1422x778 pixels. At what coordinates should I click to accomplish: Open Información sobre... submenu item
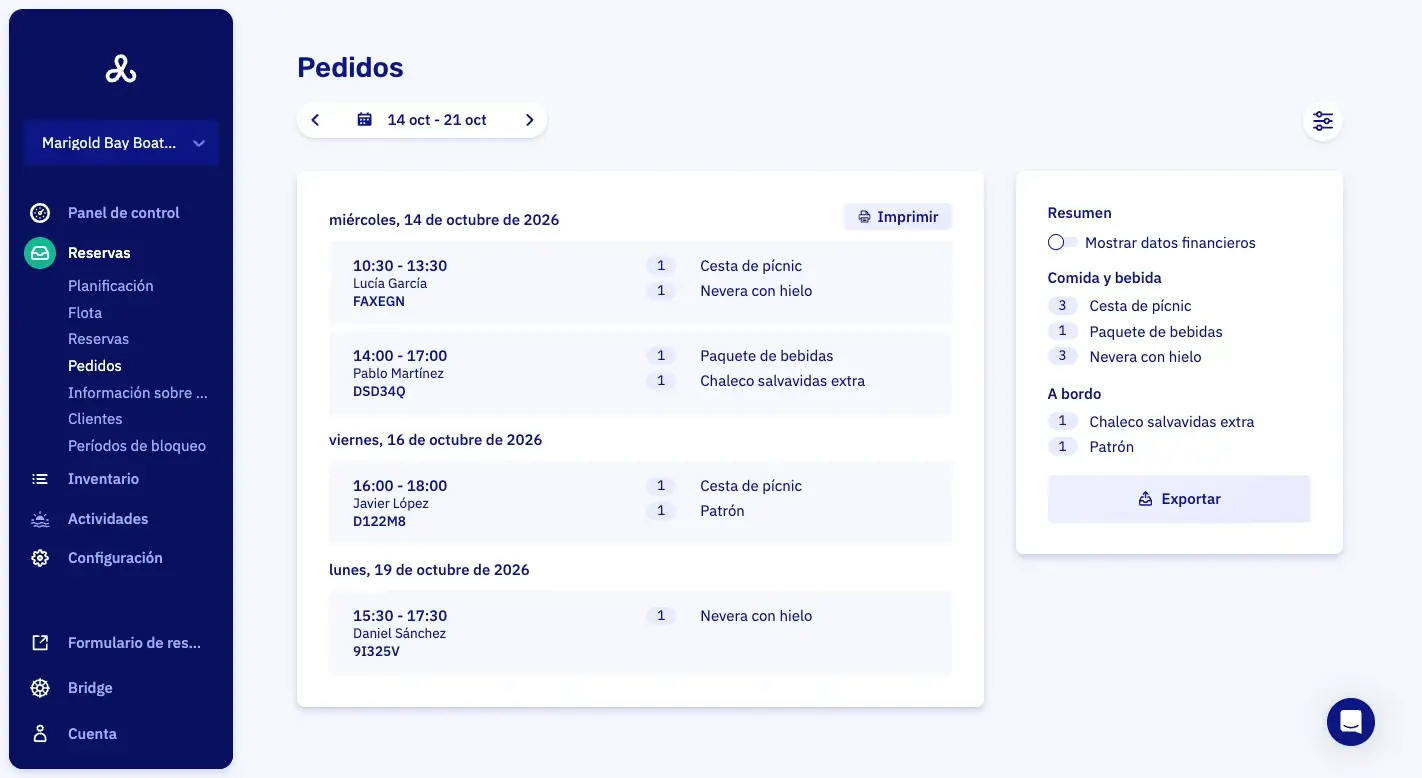[138, 393]
